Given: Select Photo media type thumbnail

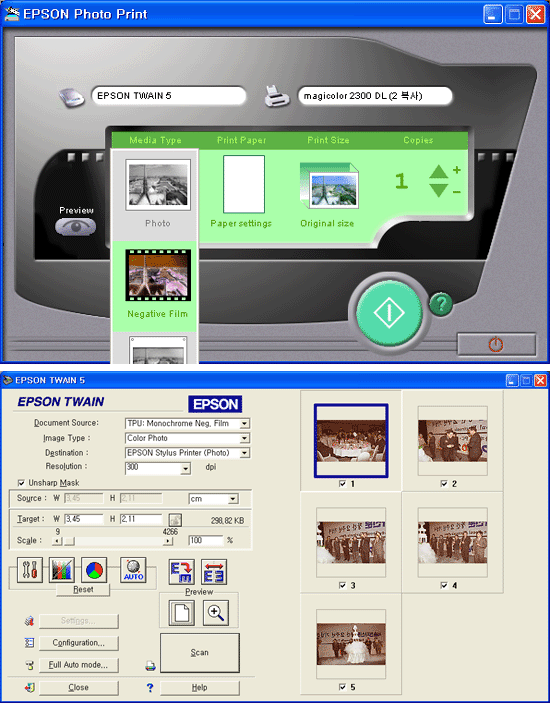Looking at the screenshot, I should (158, 185).
